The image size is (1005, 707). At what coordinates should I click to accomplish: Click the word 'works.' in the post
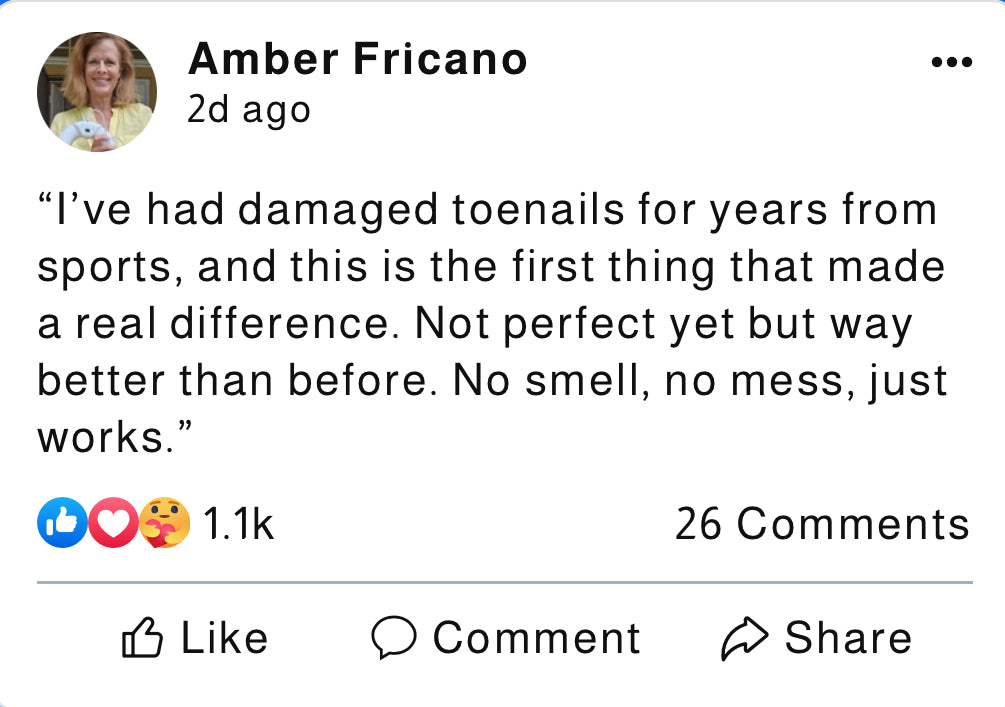pos(106,438)
